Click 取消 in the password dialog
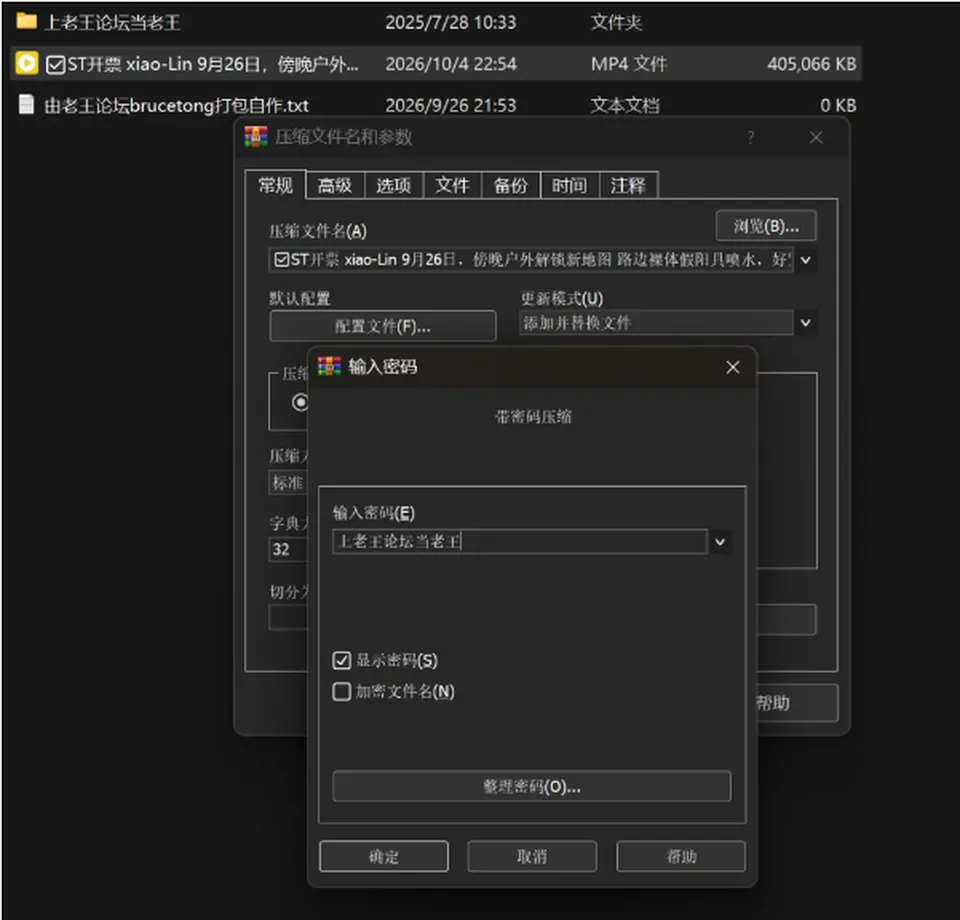The height and width of the screenshot is (920, 960). click(x=532, y=856)
